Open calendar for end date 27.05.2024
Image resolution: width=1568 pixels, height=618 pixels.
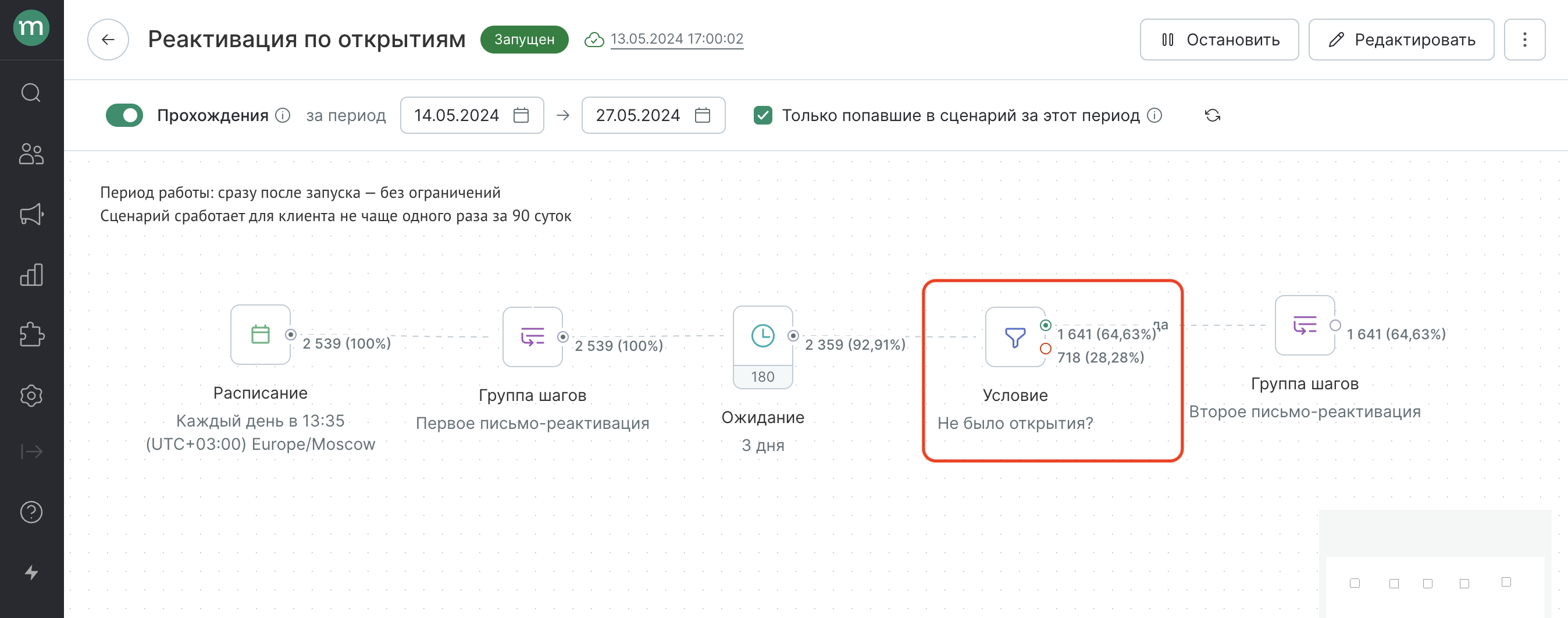pyautogui.click(x=703, y=115)
